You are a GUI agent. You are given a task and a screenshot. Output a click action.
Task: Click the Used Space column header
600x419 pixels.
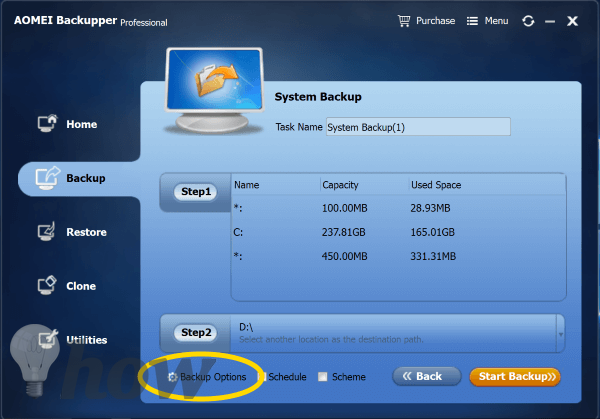436,185
